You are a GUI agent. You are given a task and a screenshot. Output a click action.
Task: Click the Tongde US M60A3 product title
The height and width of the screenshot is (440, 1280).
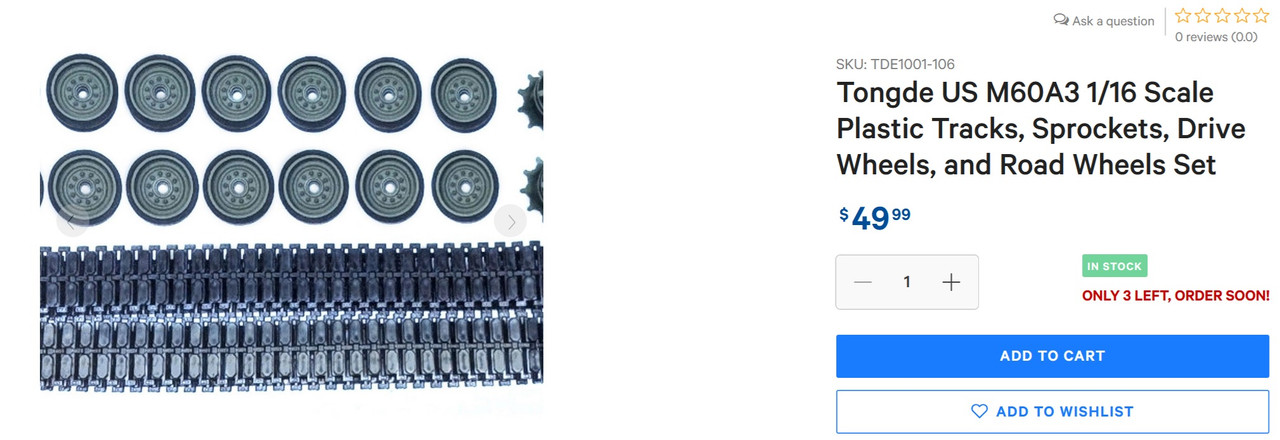1027,128
